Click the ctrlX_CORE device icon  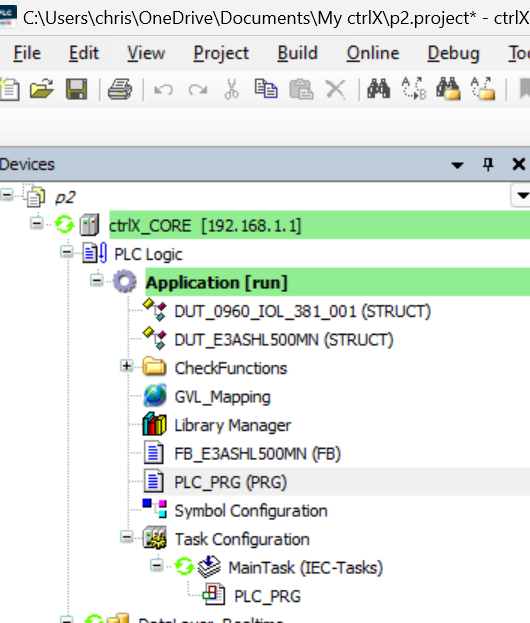pyautogui.click(x=89, y=225)
